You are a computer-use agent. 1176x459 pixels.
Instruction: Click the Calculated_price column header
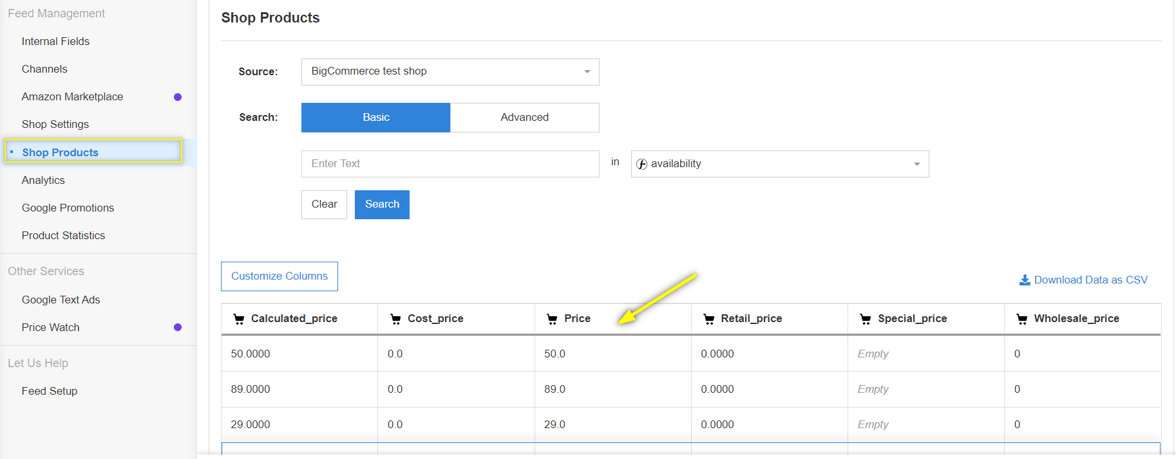coord(300,319)
